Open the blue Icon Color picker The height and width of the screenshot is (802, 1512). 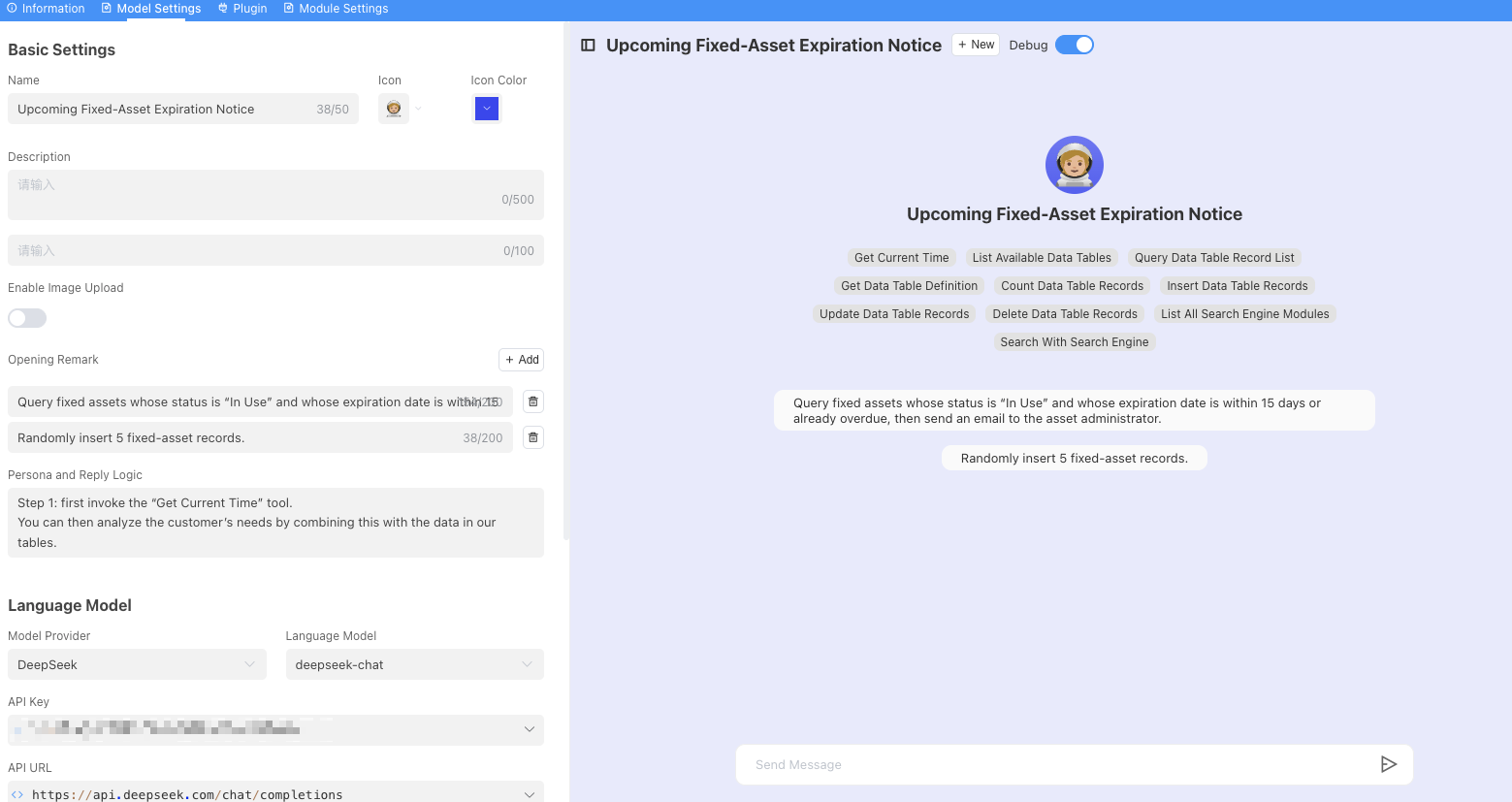click(485, 109)
